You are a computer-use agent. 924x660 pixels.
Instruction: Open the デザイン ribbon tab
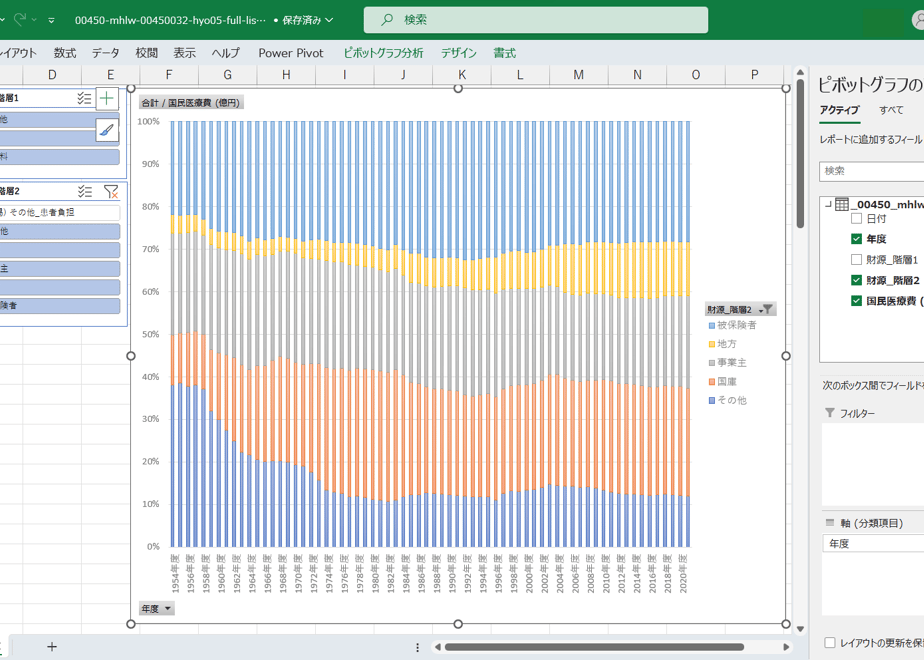pyautogui.click(x=458, y=53)
